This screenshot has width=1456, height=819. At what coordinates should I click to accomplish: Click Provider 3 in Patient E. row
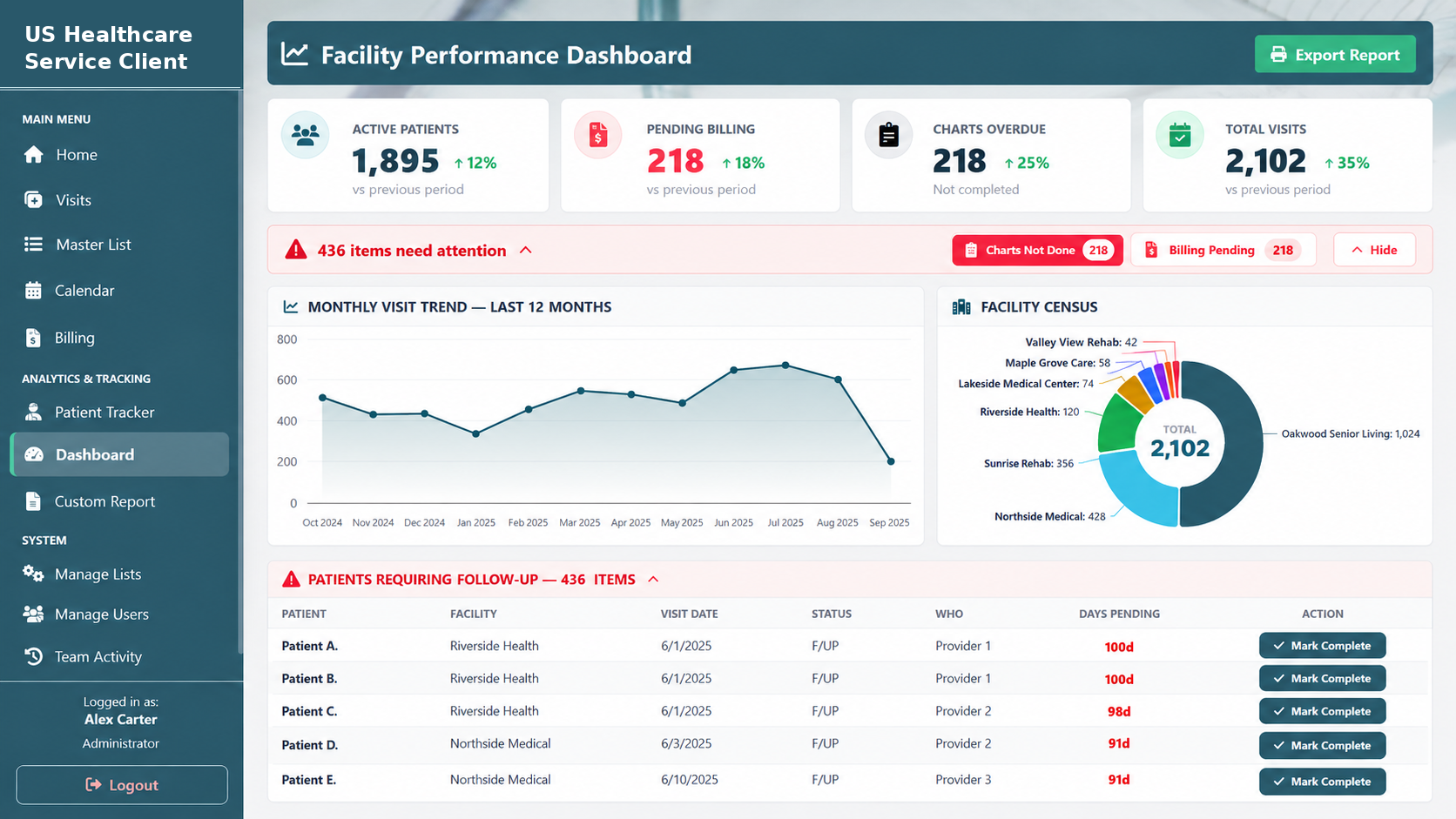pos(963,780)
